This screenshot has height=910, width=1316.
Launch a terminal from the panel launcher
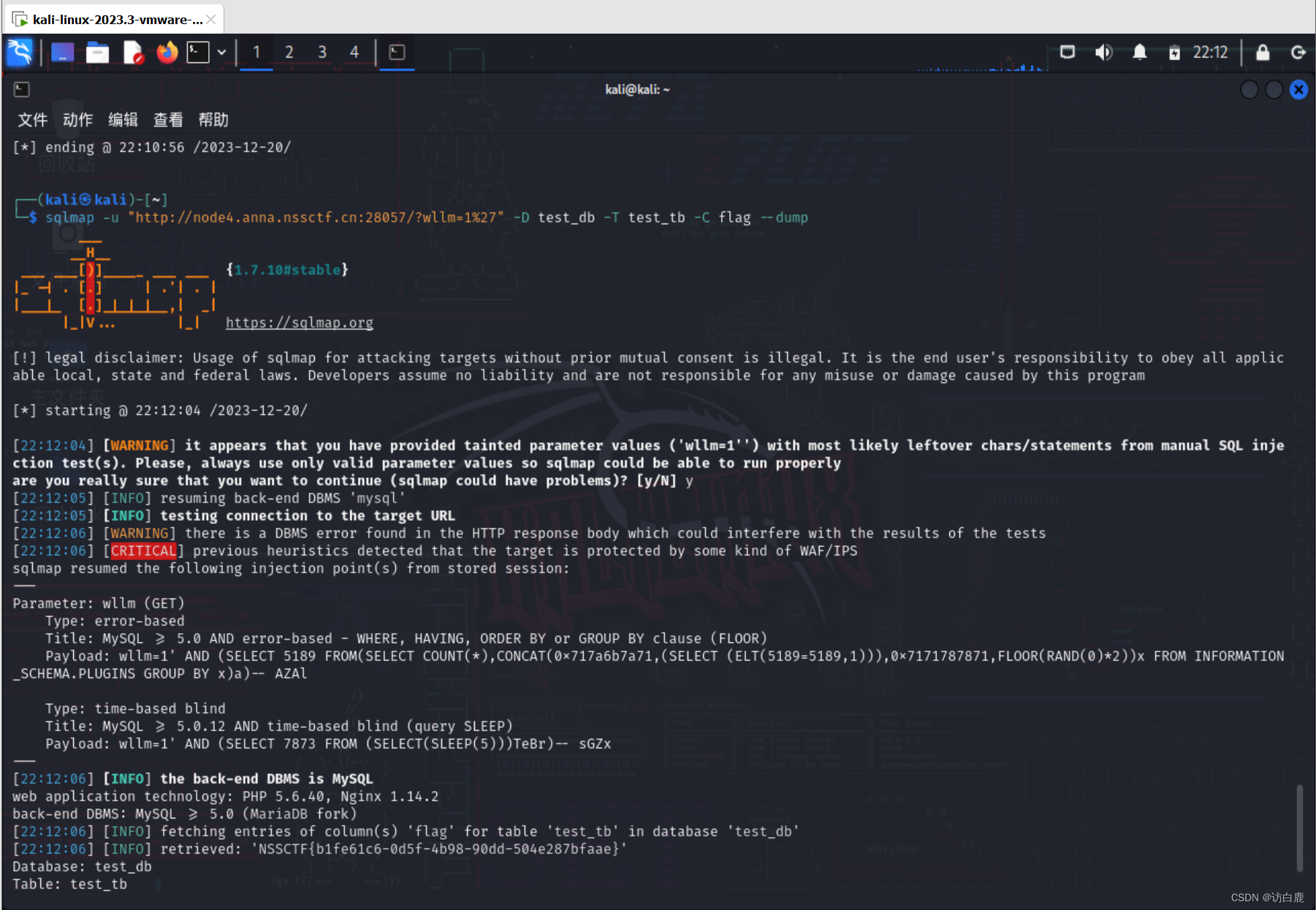point(196,52)
